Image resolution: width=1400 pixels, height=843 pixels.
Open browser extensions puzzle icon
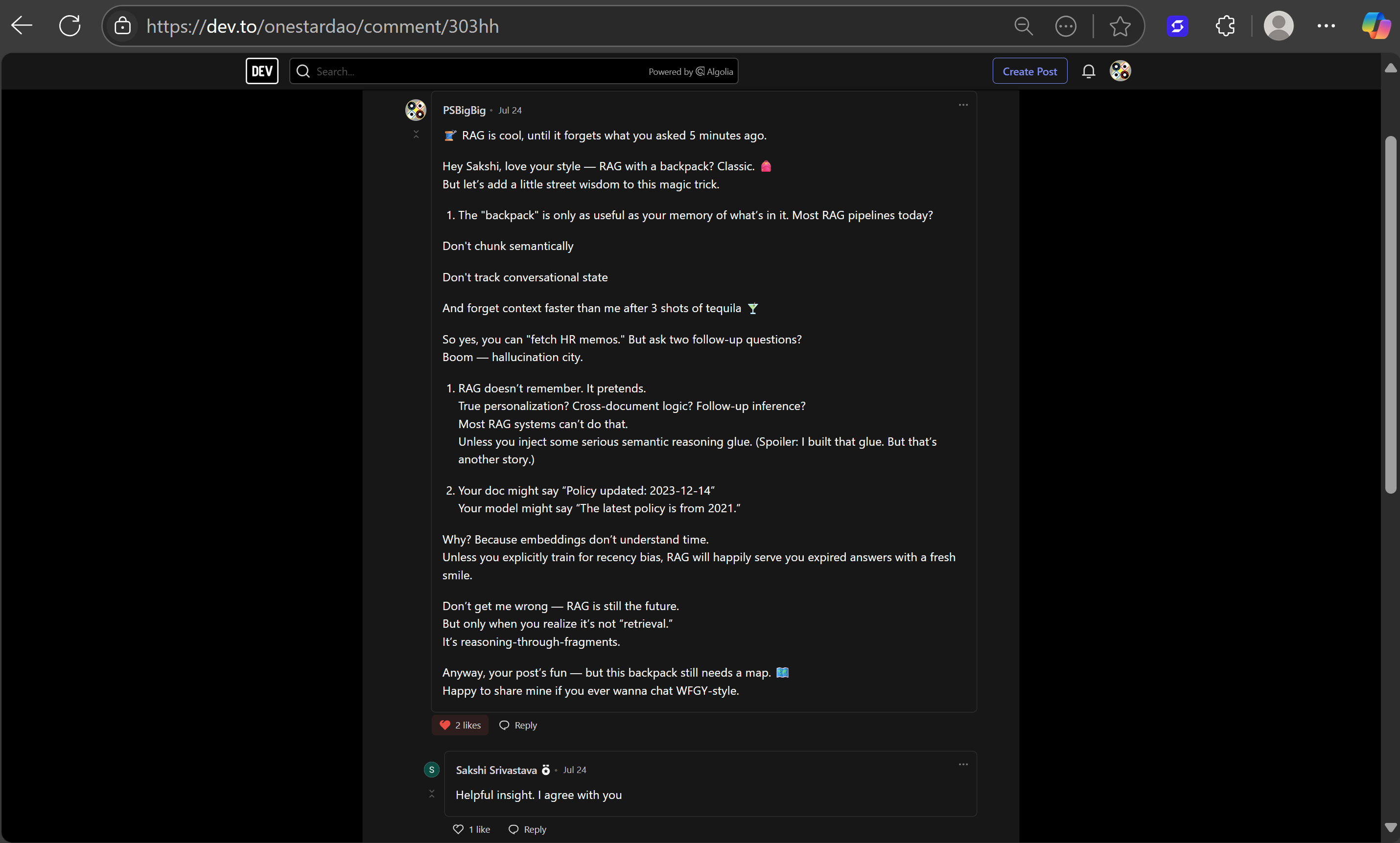tap(1224, 26)
